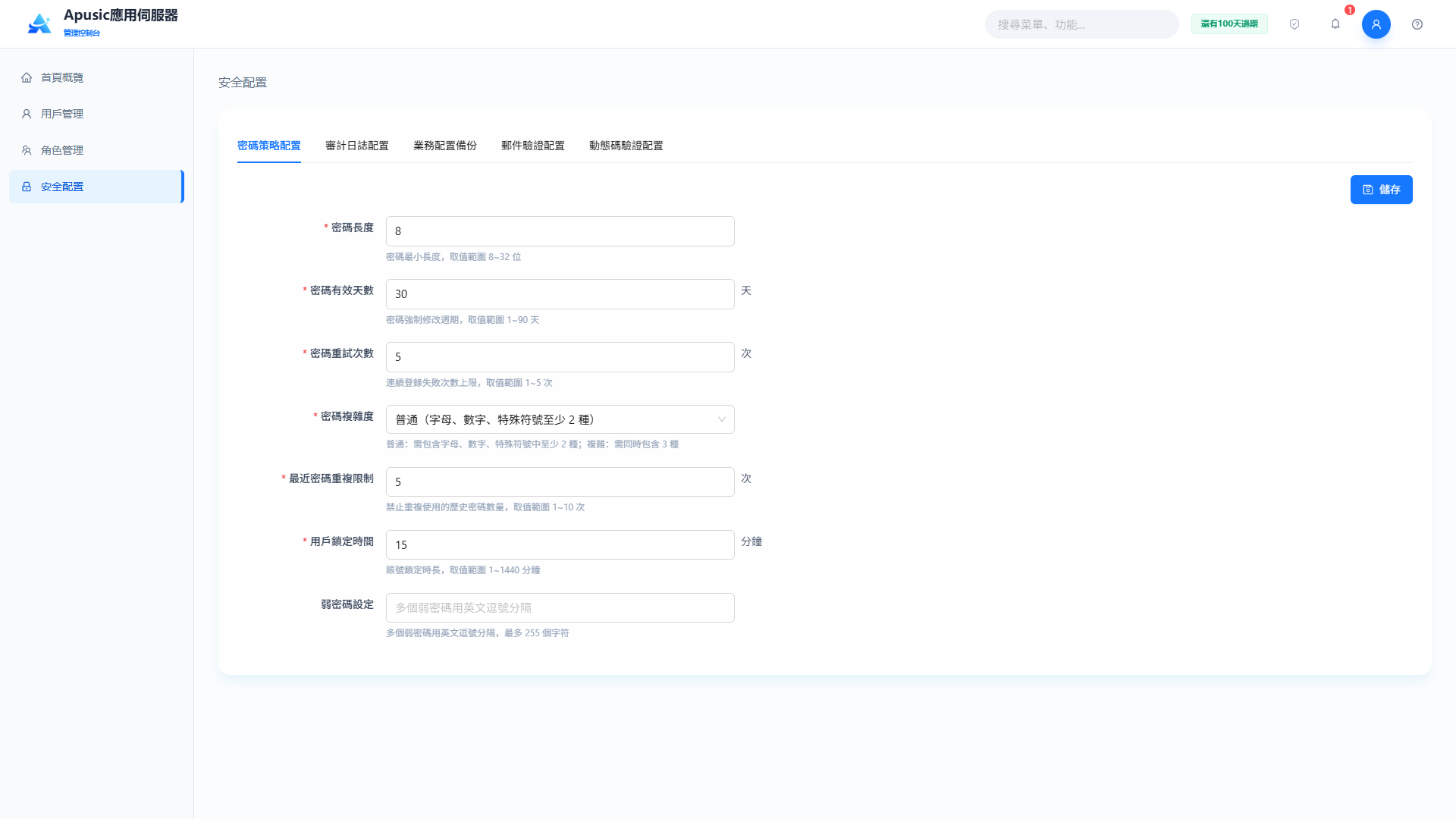Focus the 密碼長度 input field

tap(560, 231)
